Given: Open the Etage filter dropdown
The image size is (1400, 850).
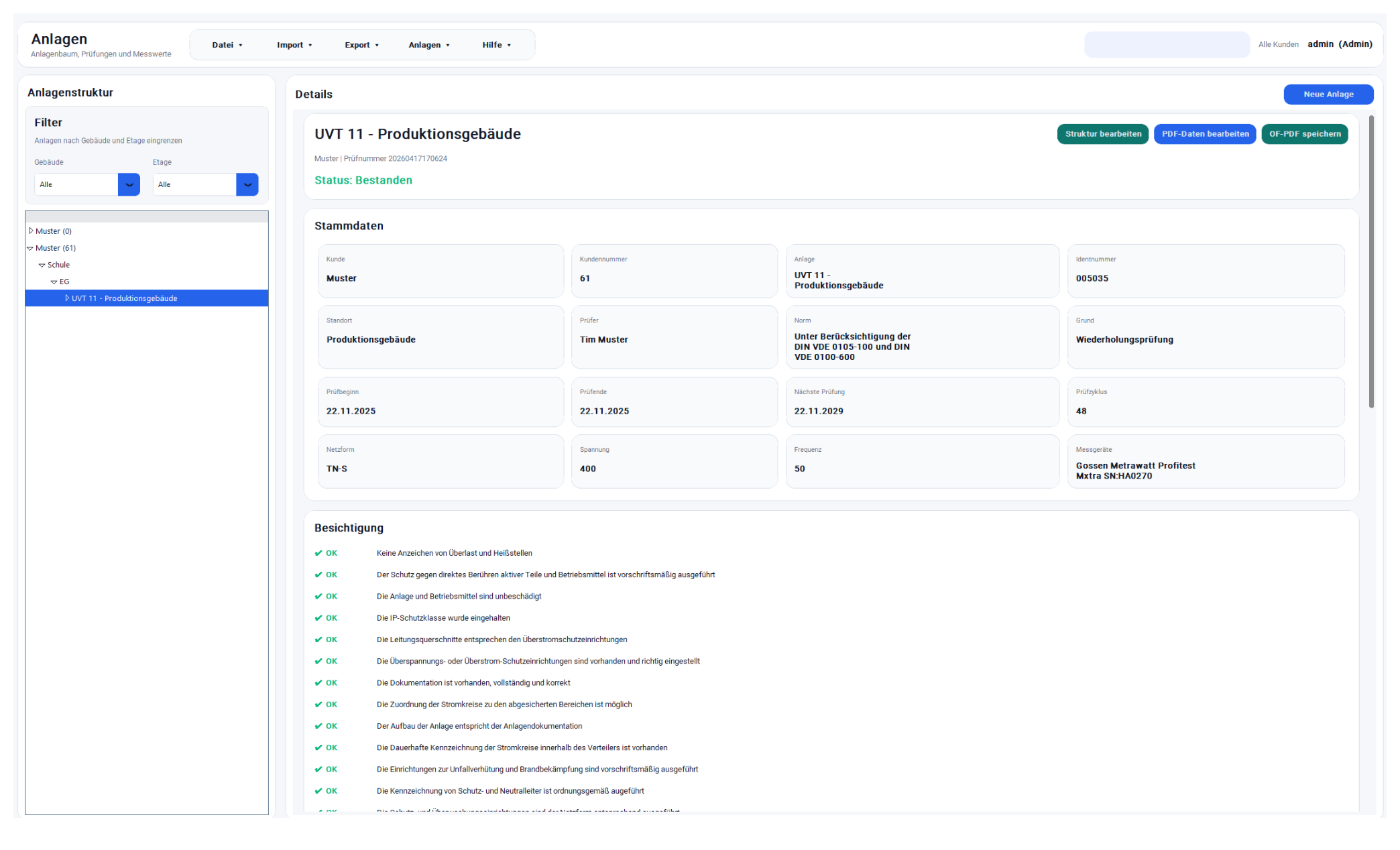Looking at the screenshot, I should click(x=247, y=184).
